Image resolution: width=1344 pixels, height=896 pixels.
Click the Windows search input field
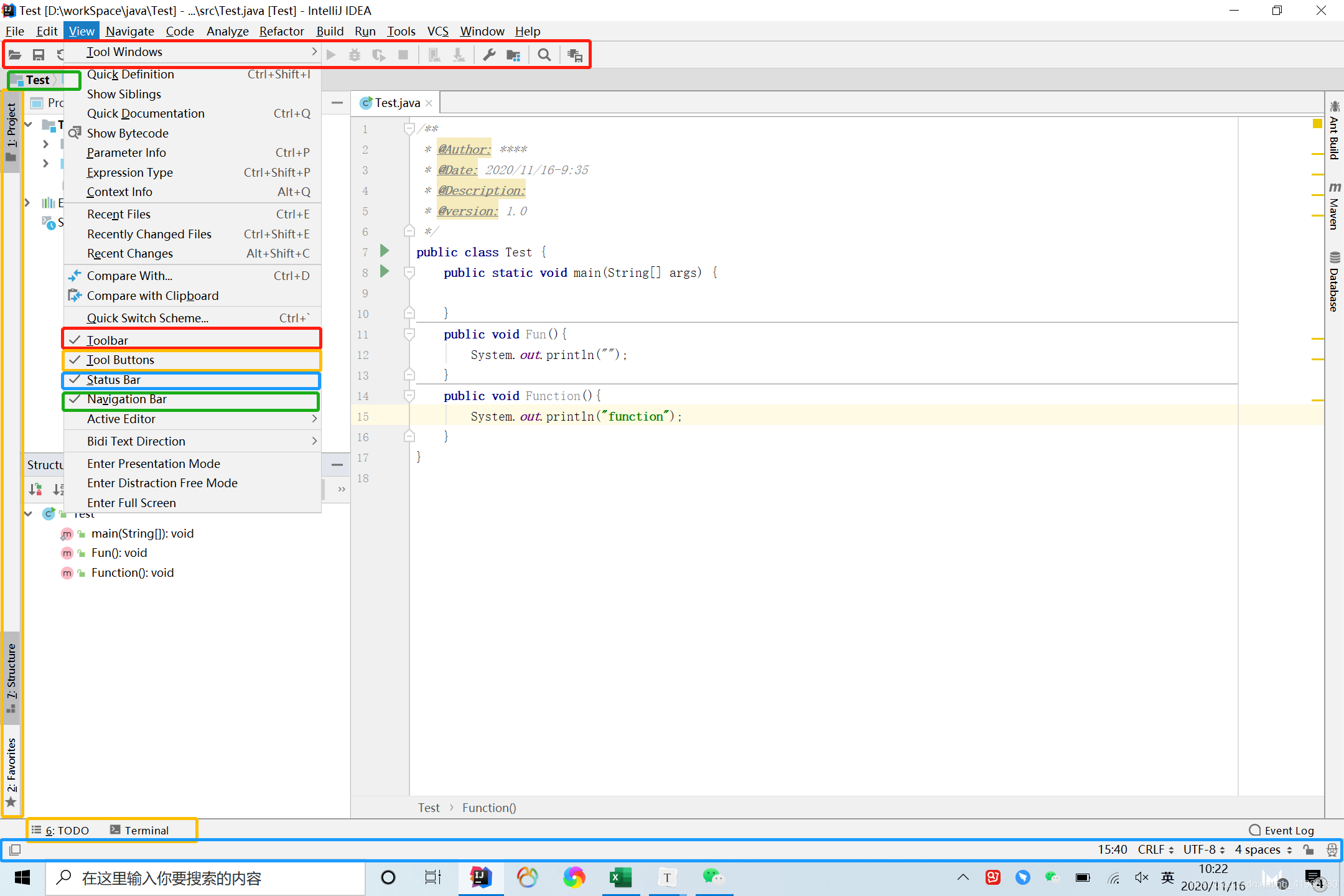pos(206,878)
